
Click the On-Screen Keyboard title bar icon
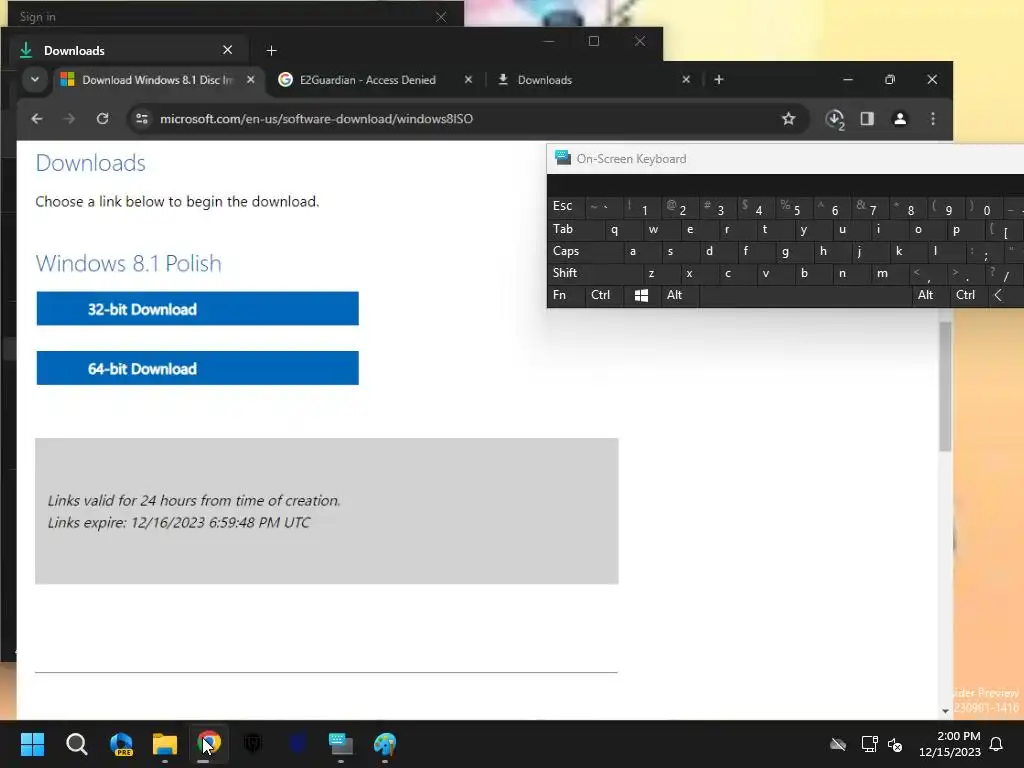click(562, 158)
